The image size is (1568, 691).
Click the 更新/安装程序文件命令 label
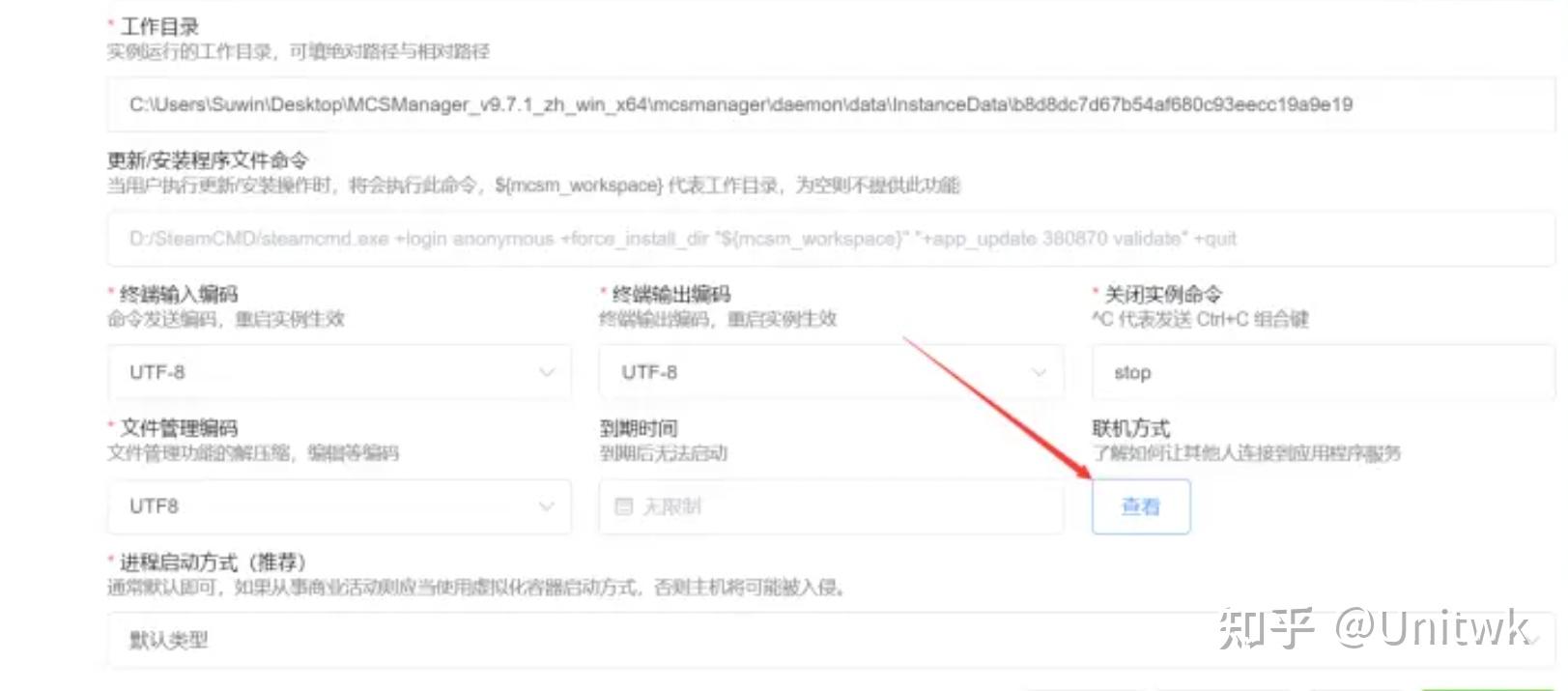tap(208, 160)
